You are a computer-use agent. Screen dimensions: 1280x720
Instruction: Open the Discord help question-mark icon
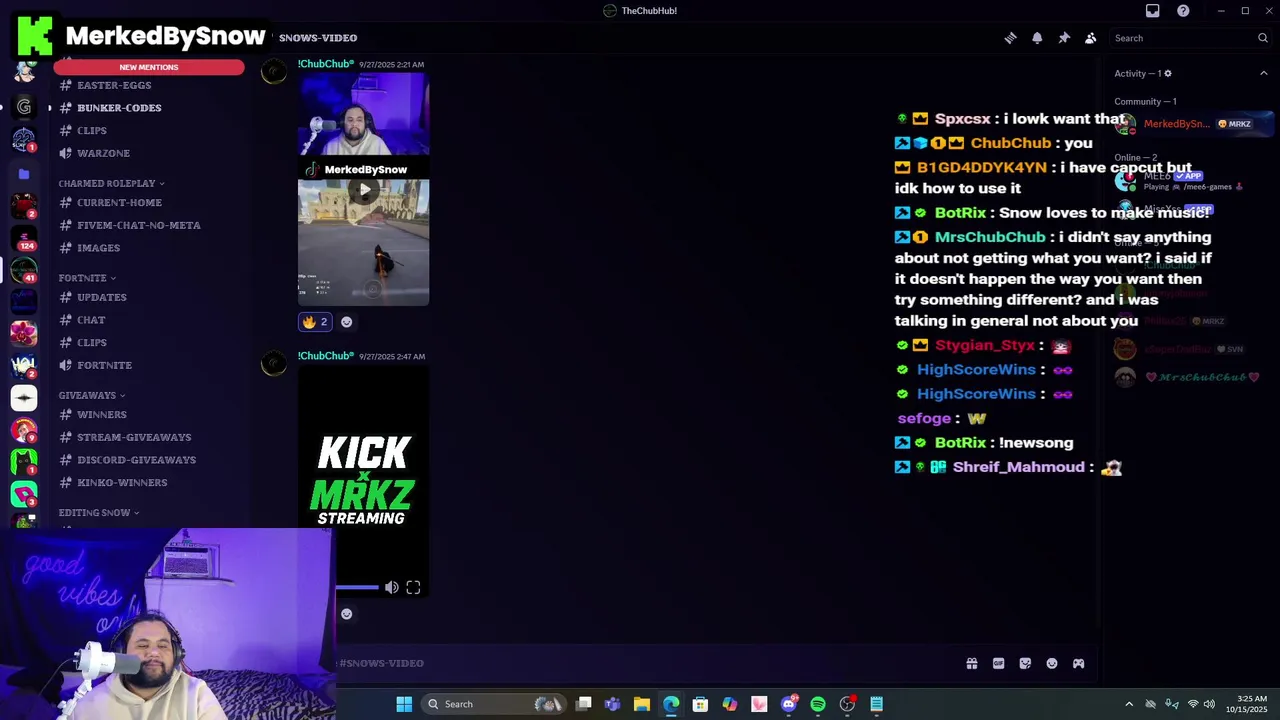(x=1183, y=11)
